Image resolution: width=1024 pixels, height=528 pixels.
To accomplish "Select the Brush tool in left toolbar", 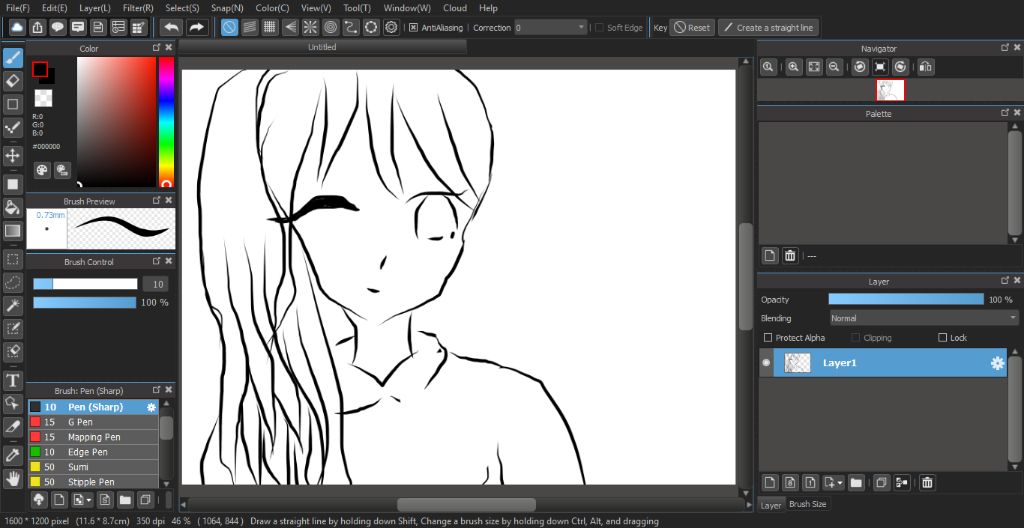I will click(12, 58).
